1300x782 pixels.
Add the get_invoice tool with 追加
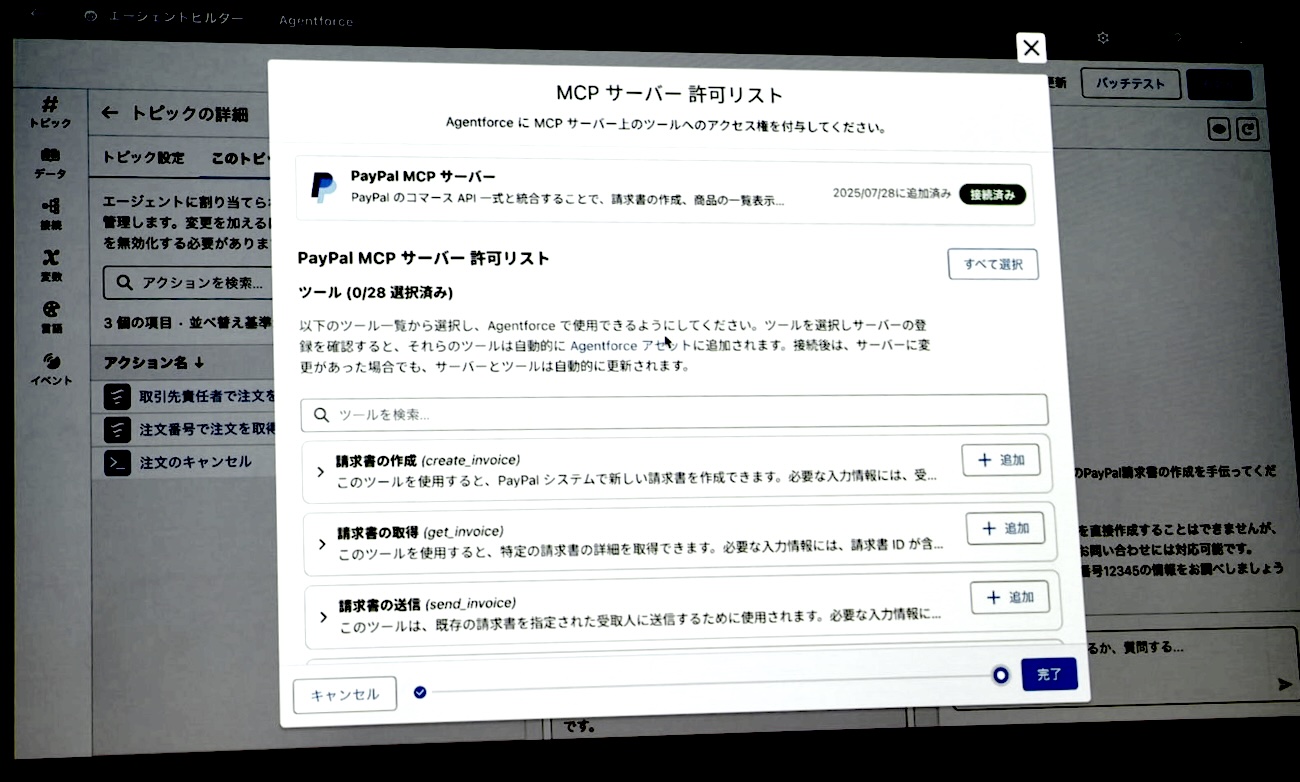pyautogui.click(x=1005, y=528)
